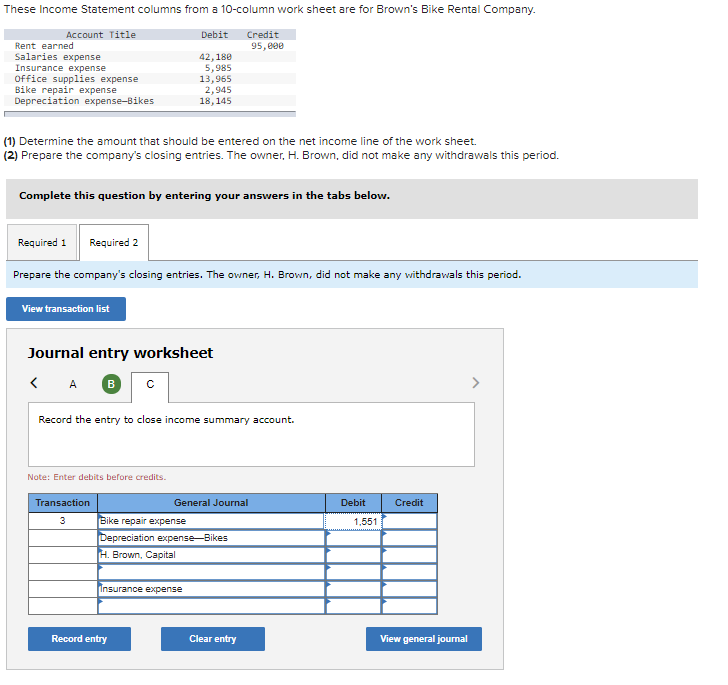The height and width of the screenshot is (685, 728).
Task: Click credit field for Depreciation expense—Bikes row
Action: pyautogui.click(x=410, y=538)
